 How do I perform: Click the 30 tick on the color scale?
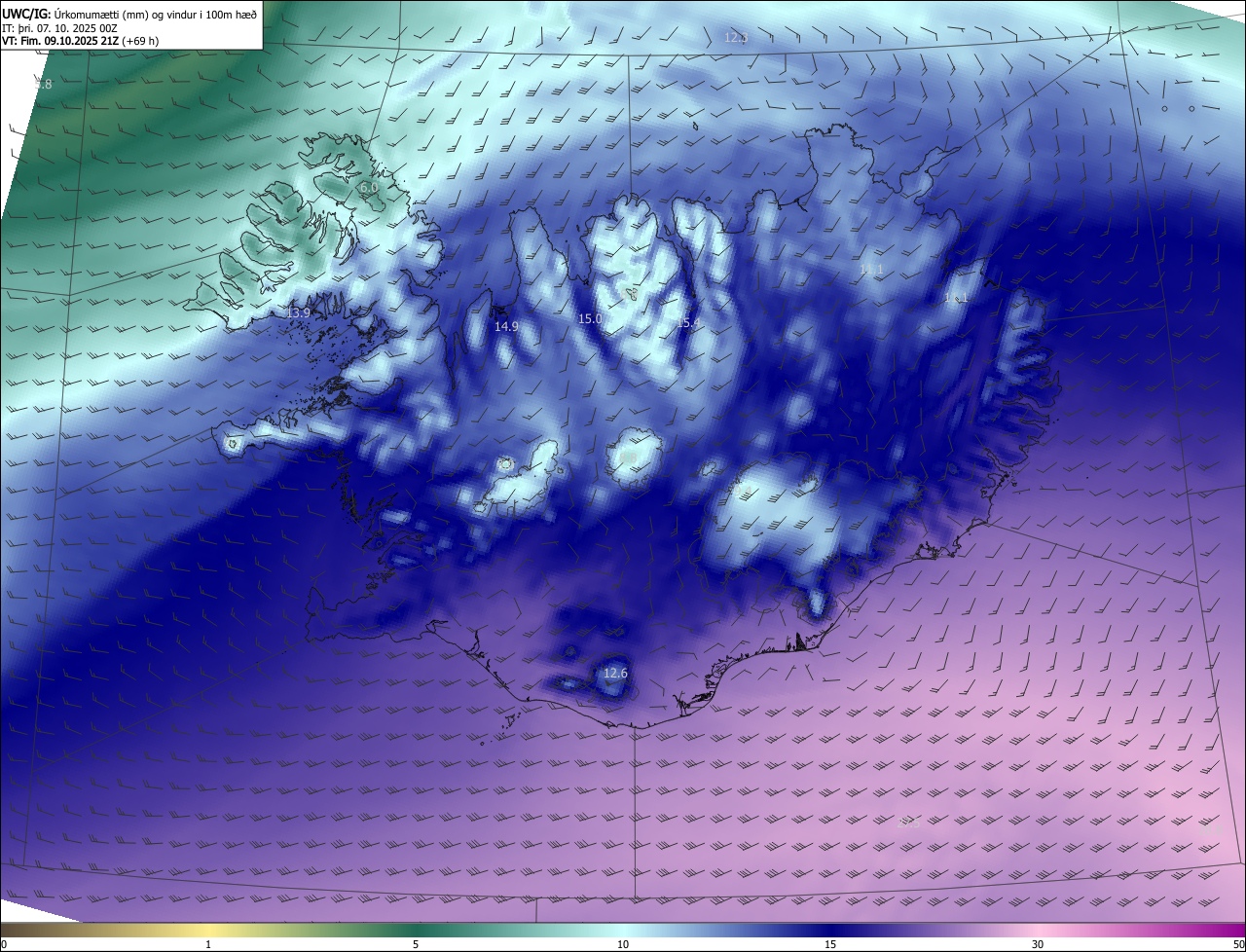click(1038, 944)
